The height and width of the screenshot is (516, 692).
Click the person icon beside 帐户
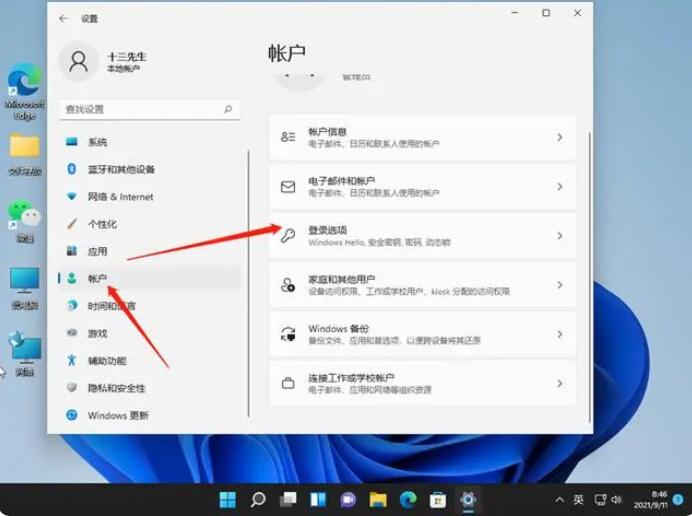point(71,279)
